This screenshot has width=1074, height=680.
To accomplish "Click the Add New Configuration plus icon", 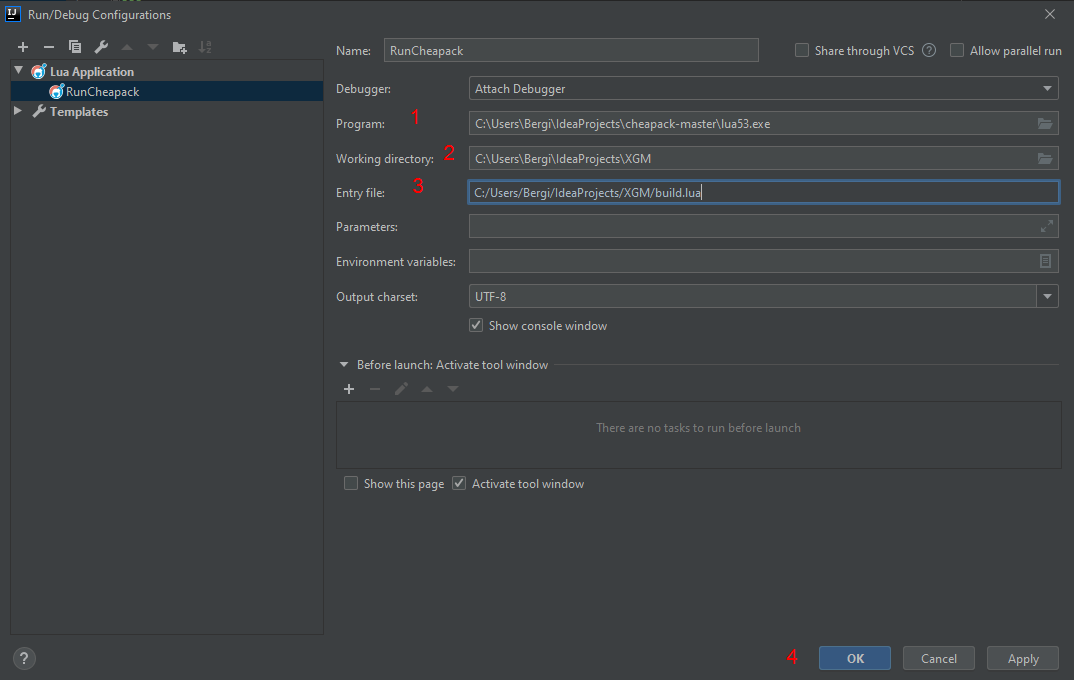I will click(x=23, y=47).
